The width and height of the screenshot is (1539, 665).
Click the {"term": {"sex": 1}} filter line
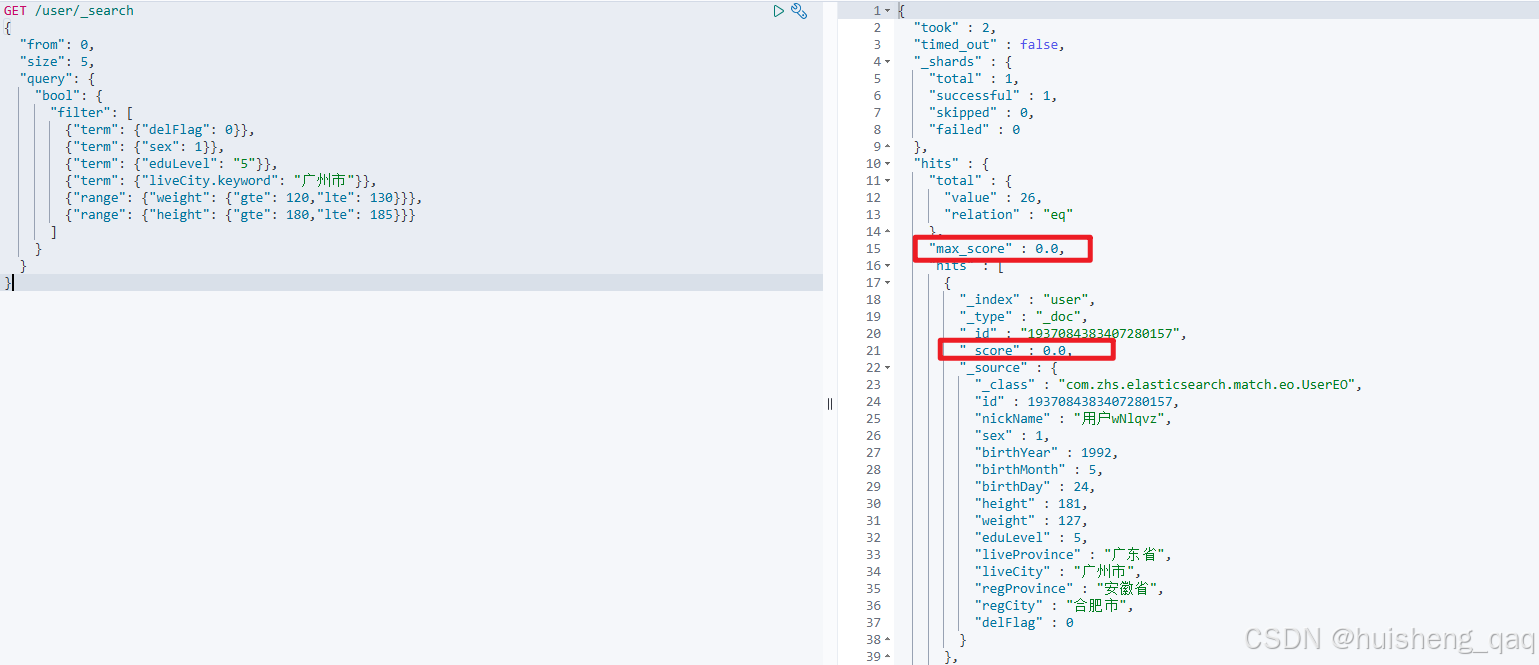point(145,147)
